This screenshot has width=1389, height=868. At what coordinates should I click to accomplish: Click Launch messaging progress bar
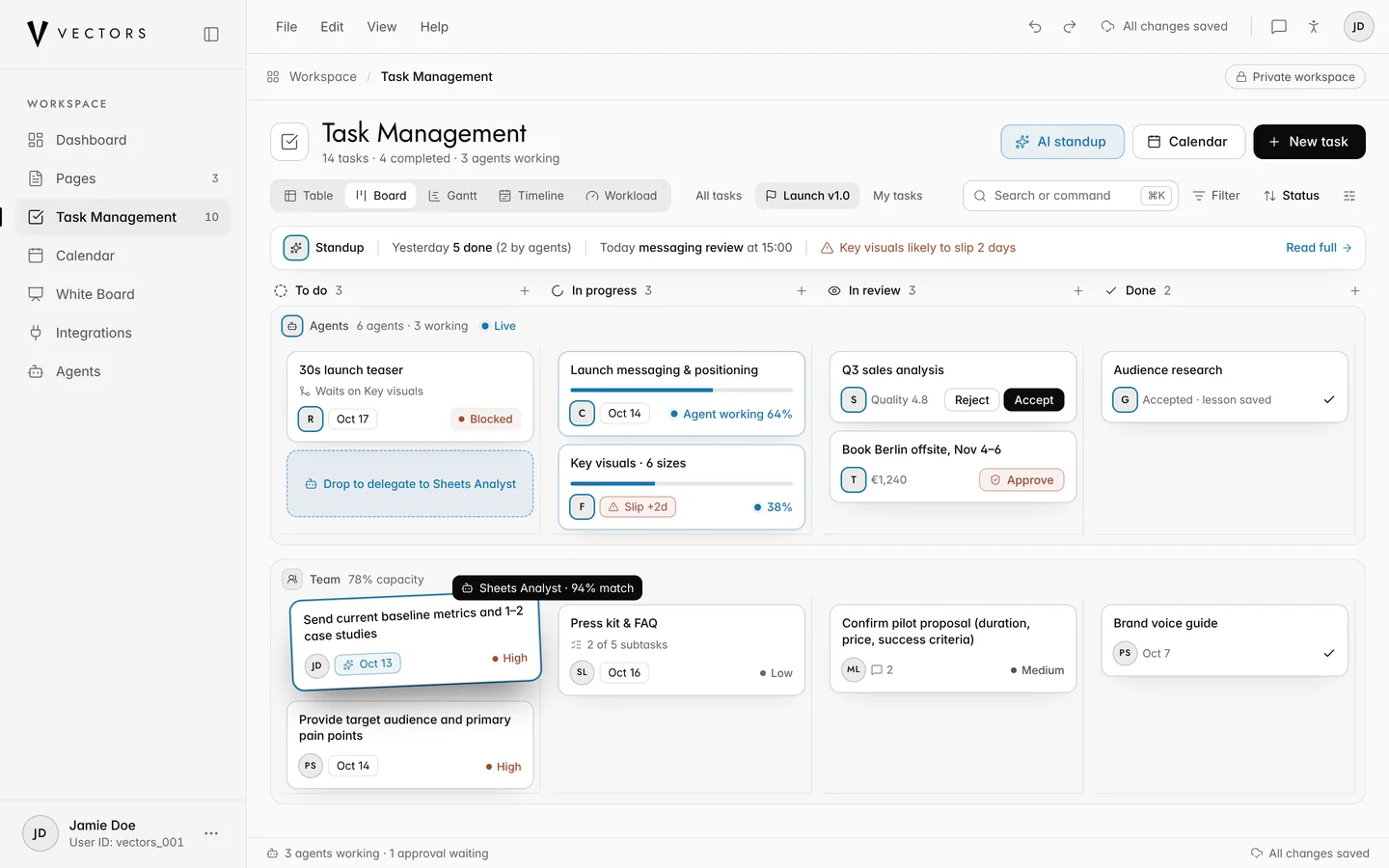click(x=681, y=391)
